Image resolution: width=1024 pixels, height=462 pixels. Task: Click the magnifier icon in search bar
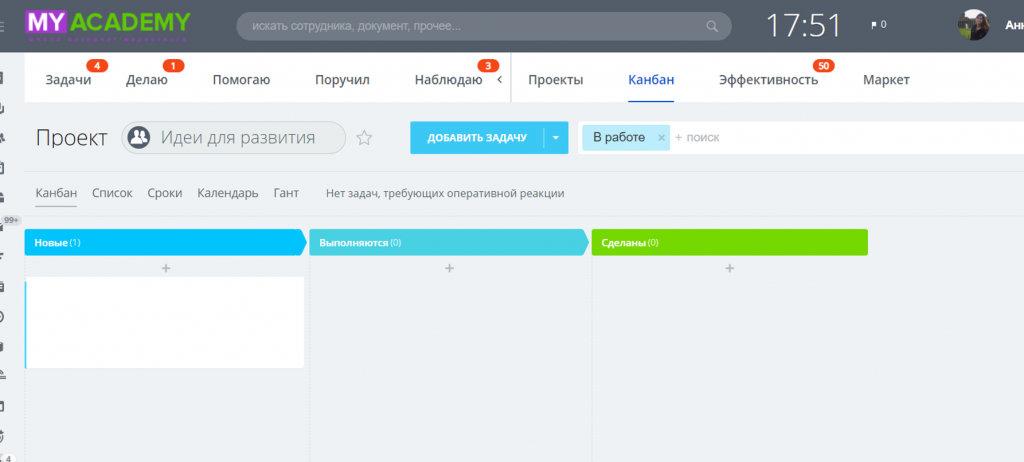[712, 27]
